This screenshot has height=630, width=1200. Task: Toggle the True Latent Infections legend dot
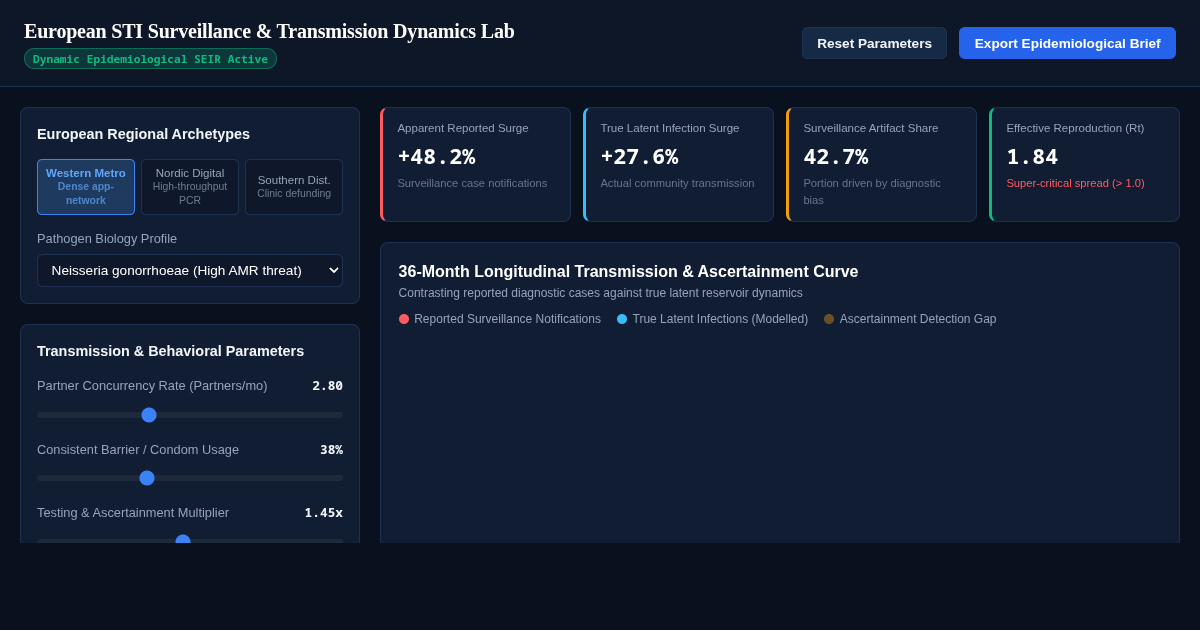(622, 319)
